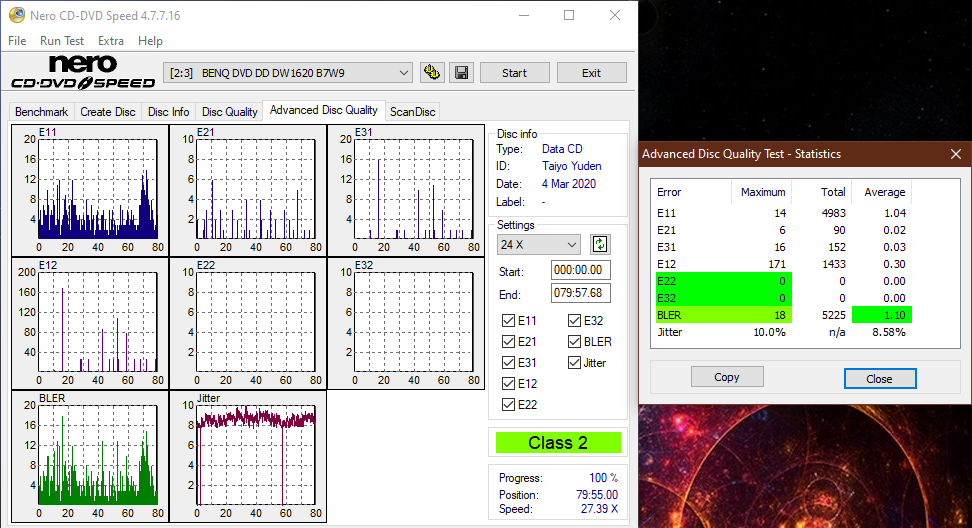Click the Start button

[515, 73]
